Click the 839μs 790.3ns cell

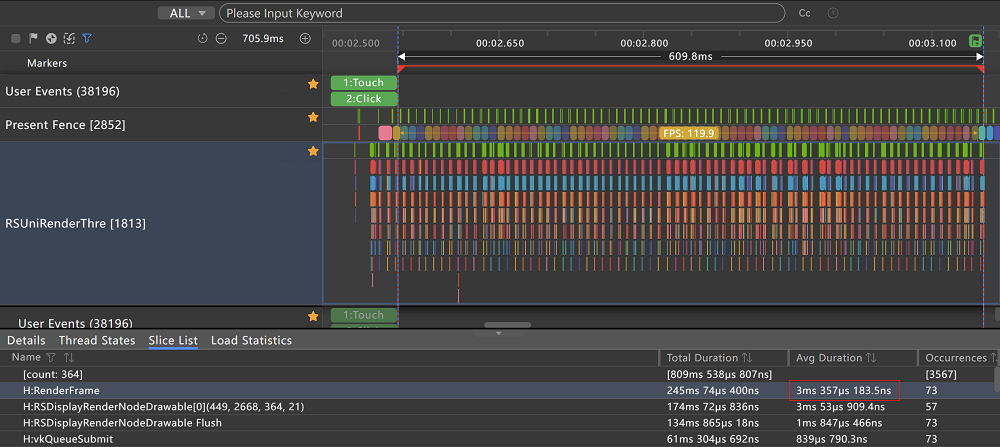832,439
